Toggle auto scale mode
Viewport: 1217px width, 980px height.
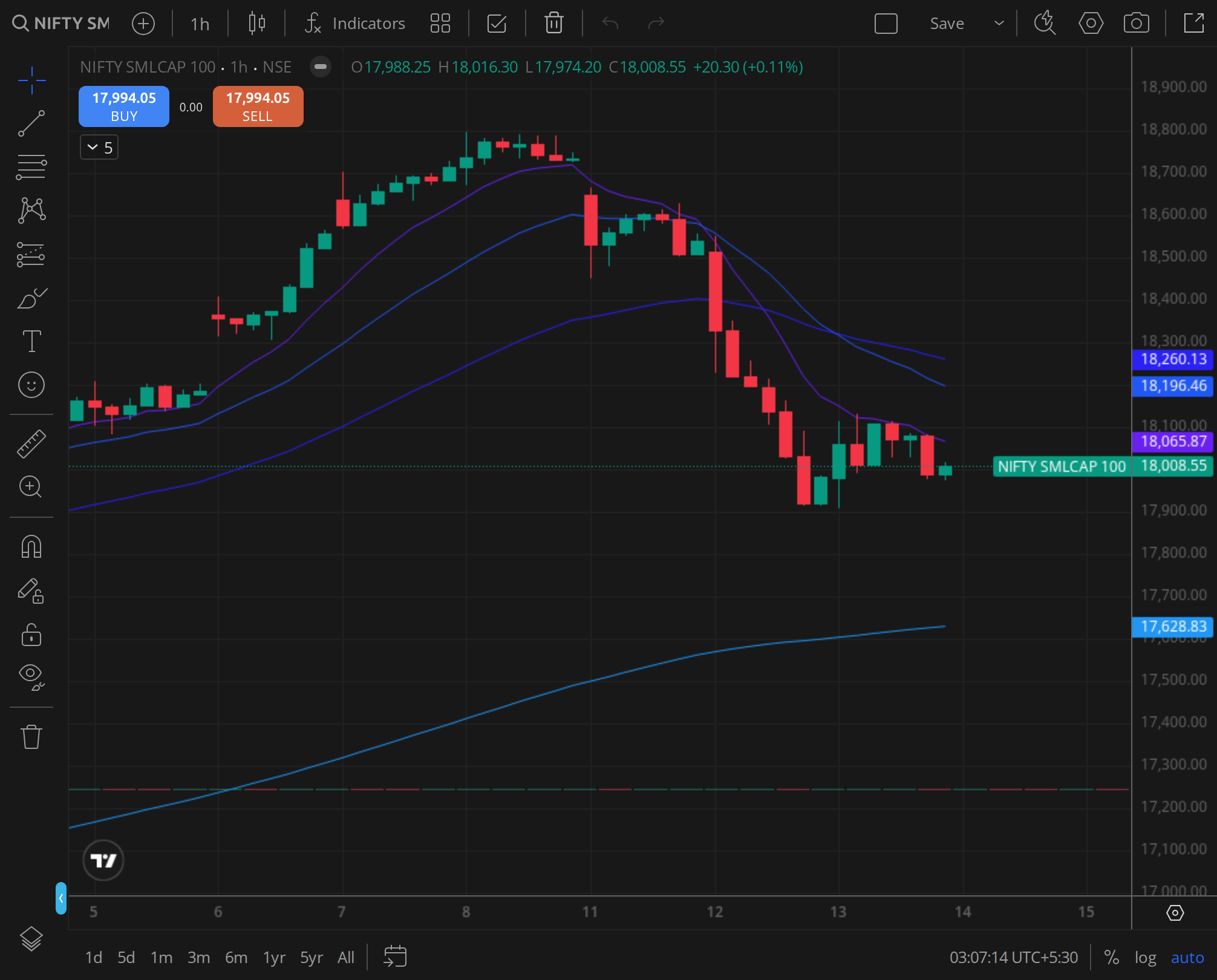1187,958
